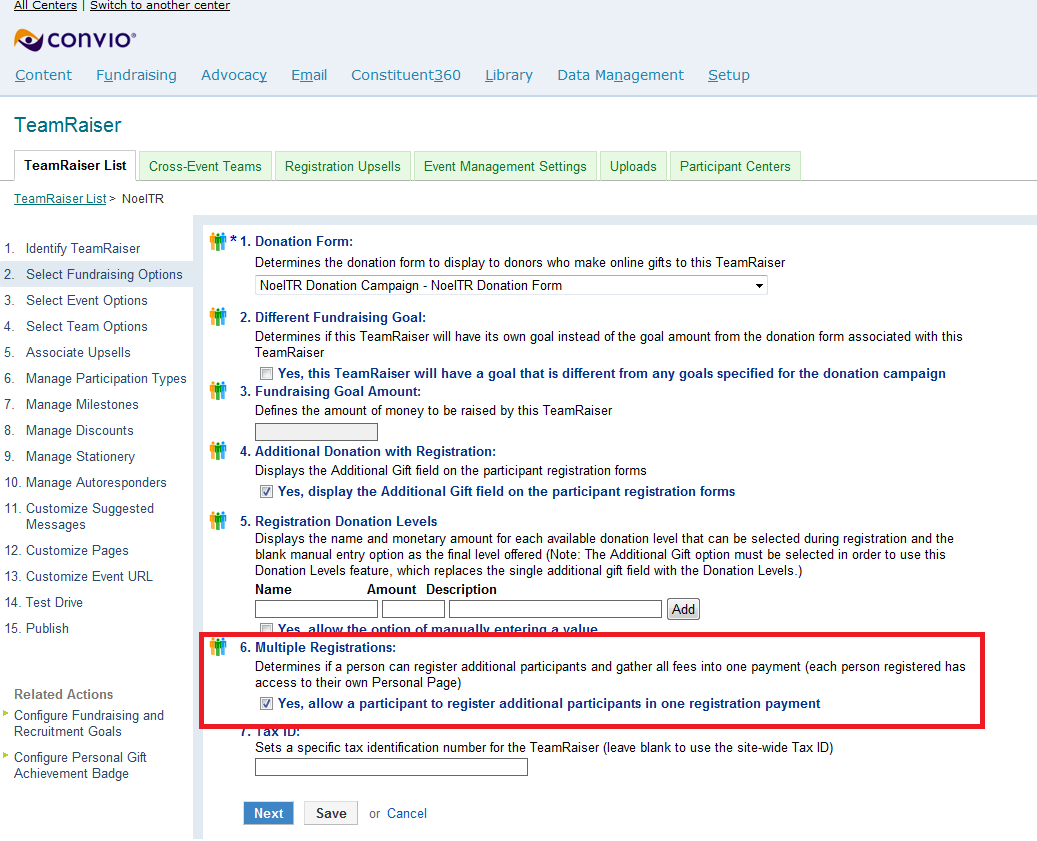
Task: Switch to Cross-Event Teams tab
Action: pos(205,167)
